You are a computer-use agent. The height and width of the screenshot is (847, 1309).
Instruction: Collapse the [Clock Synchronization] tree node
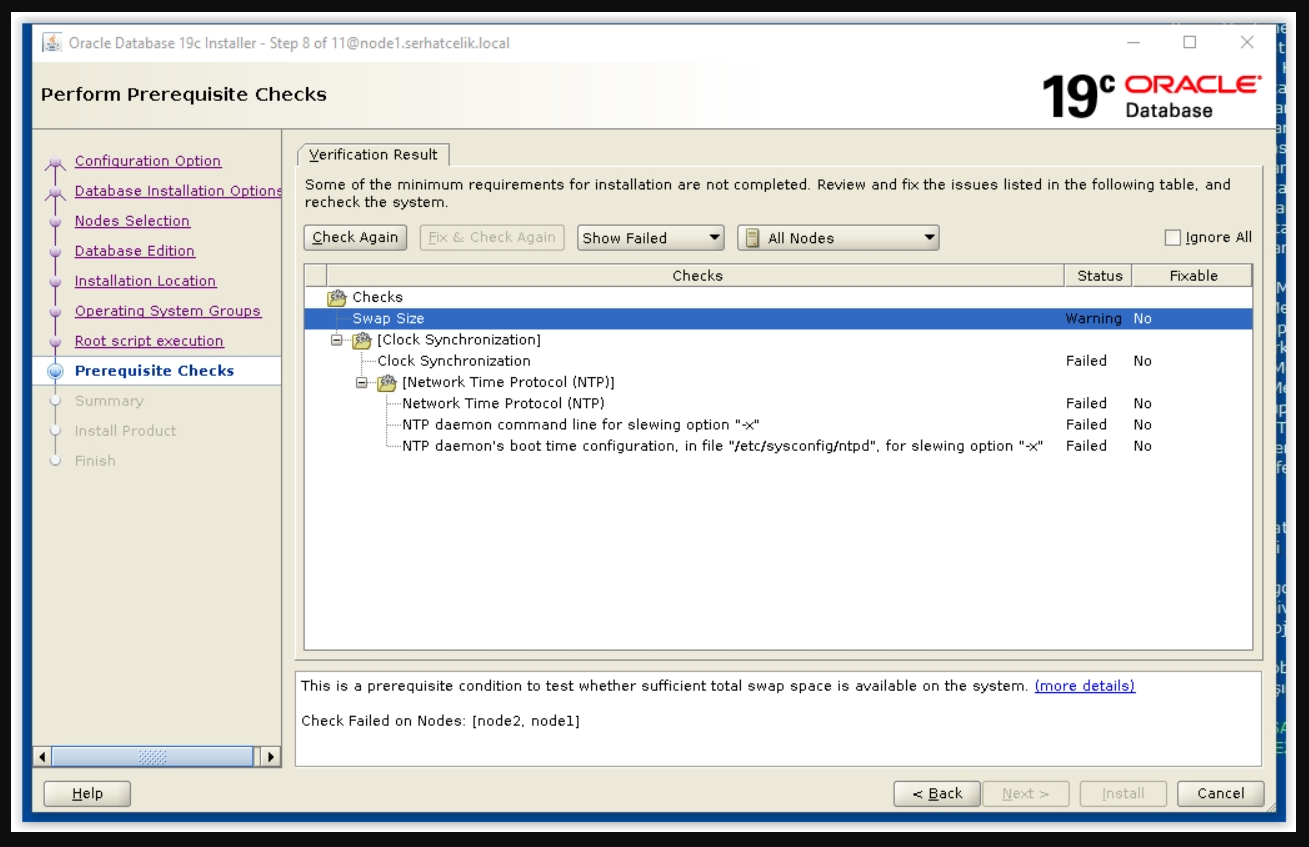coord(337,340)
